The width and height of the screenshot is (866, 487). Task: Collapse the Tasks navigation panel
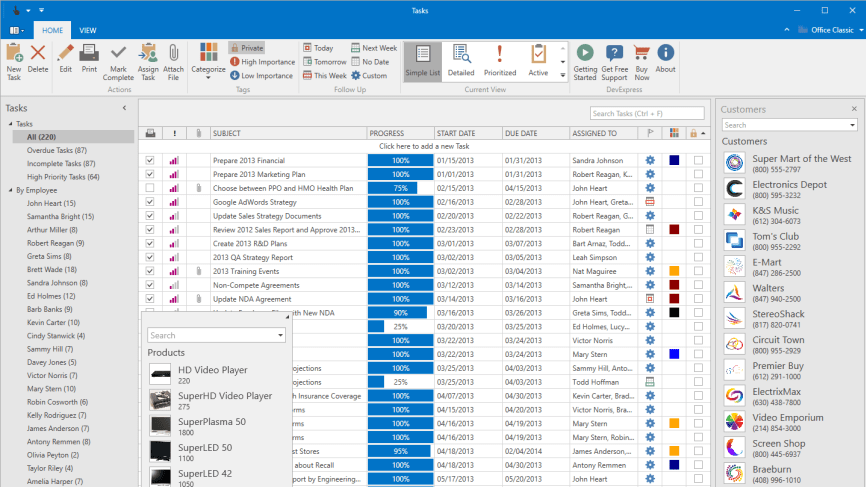124,108
